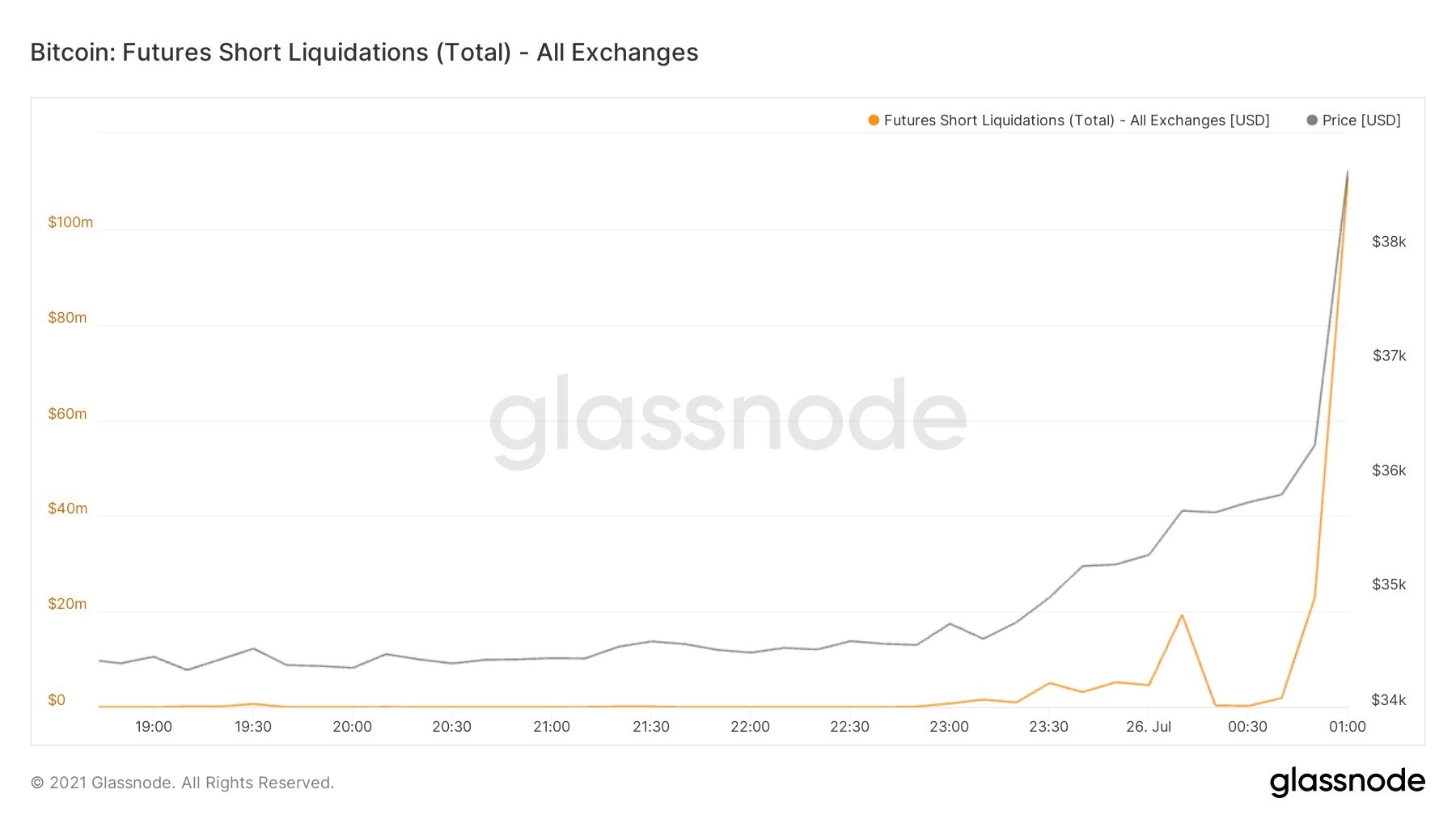Click the $20m left axis label
Screen dimensions: 1456x819
coord(67,604)
